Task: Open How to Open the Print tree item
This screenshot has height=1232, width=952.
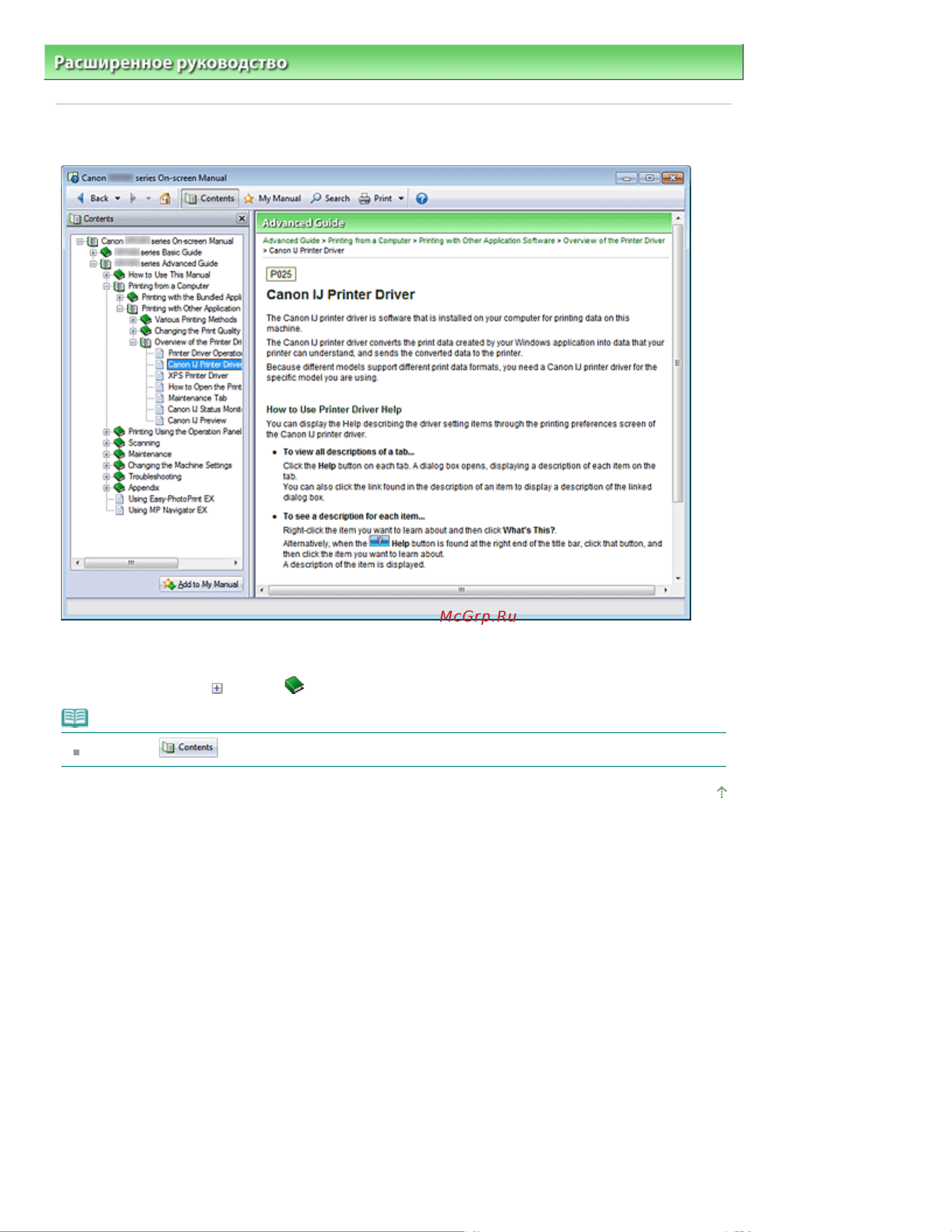Action: click(205, 387)
